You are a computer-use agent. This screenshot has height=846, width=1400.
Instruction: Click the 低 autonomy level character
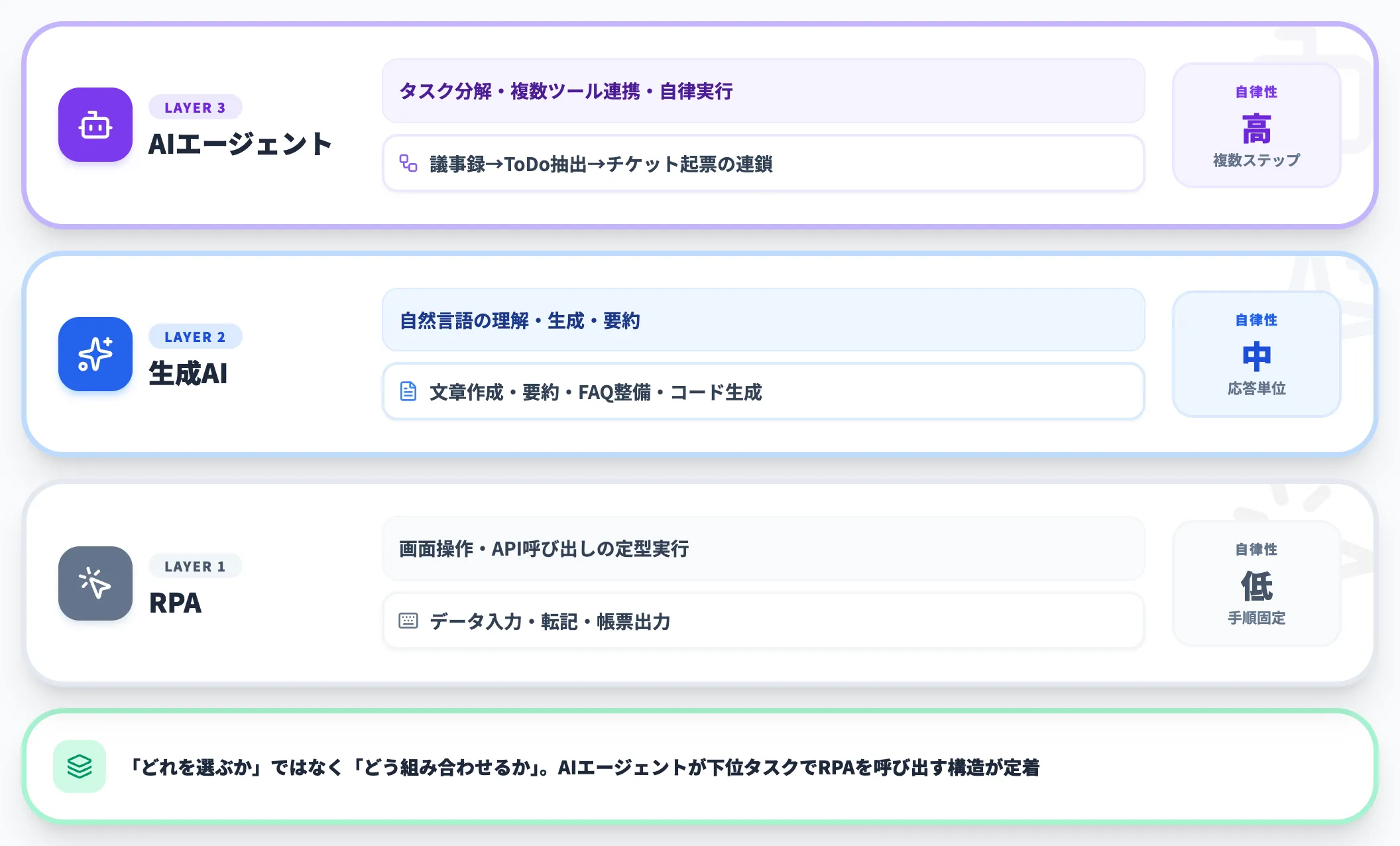point(1257,586)
